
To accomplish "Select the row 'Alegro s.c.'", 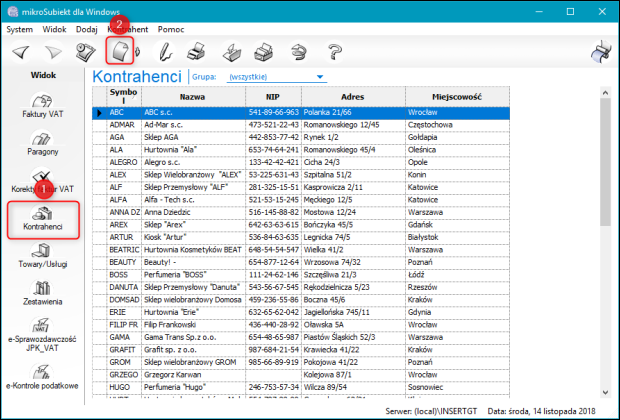I will click(301, 163).
